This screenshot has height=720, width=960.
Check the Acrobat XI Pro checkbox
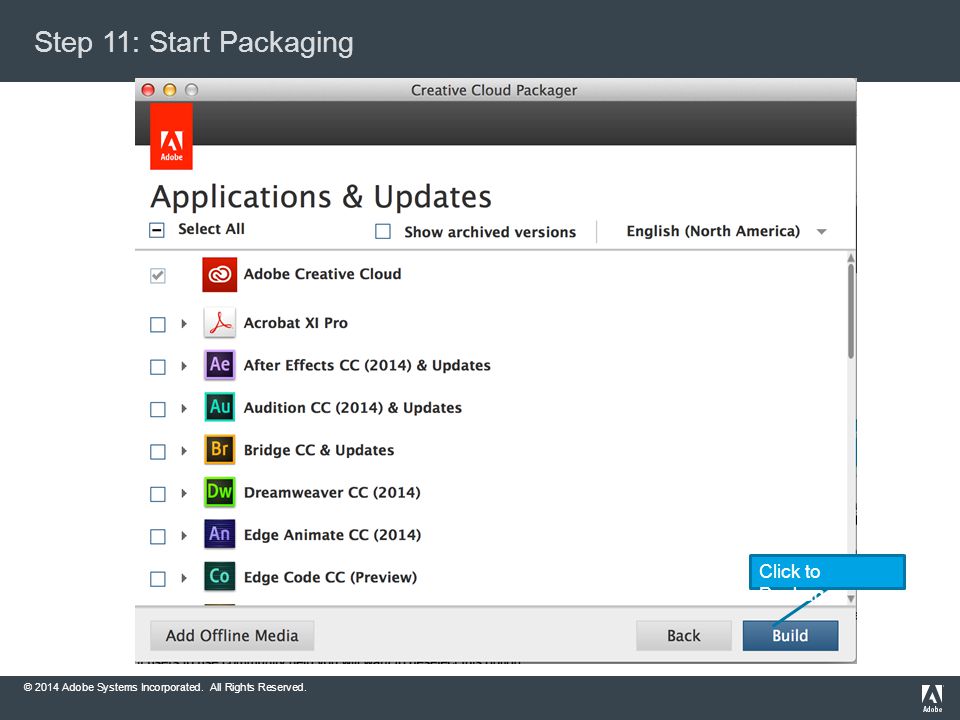(x=157, y=324)
